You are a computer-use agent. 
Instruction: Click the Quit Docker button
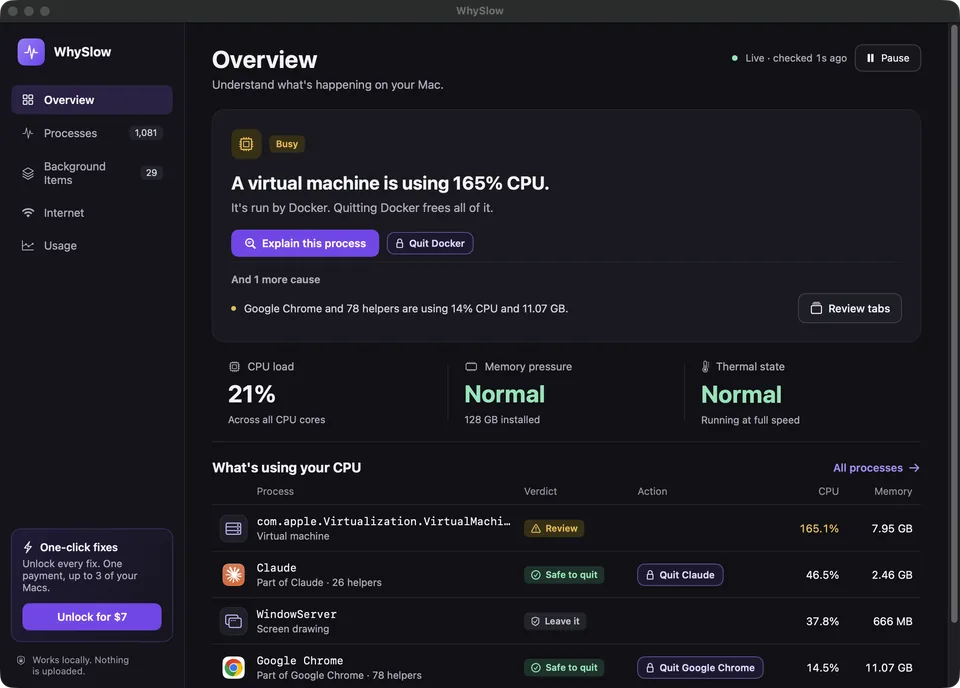(430, 243)
